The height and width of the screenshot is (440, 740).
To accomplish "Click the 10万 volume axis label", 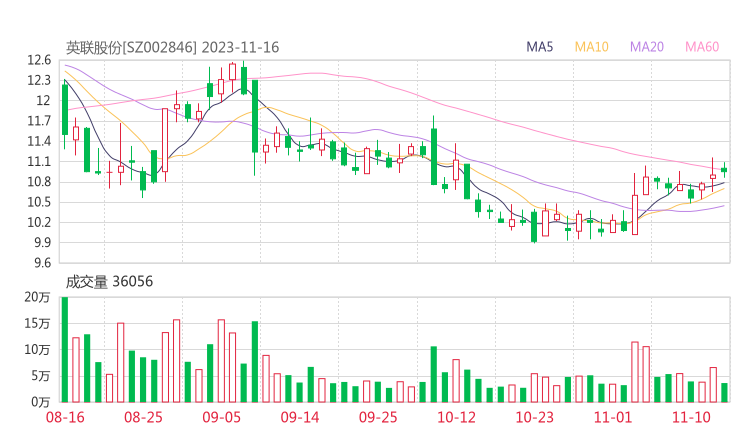I will click(x=37, y=350).
